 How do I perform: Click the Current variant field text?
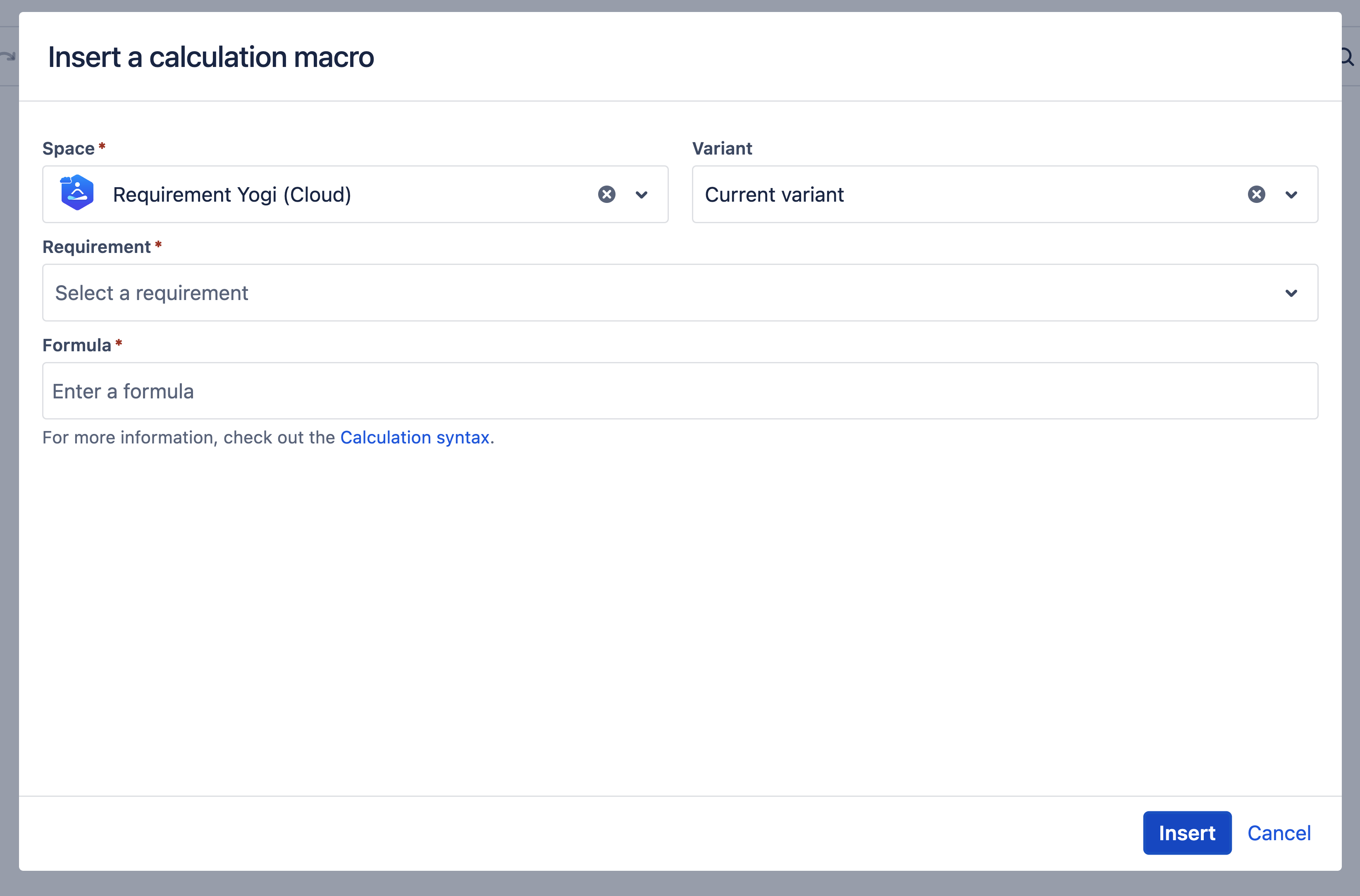(x=774, y=195)
